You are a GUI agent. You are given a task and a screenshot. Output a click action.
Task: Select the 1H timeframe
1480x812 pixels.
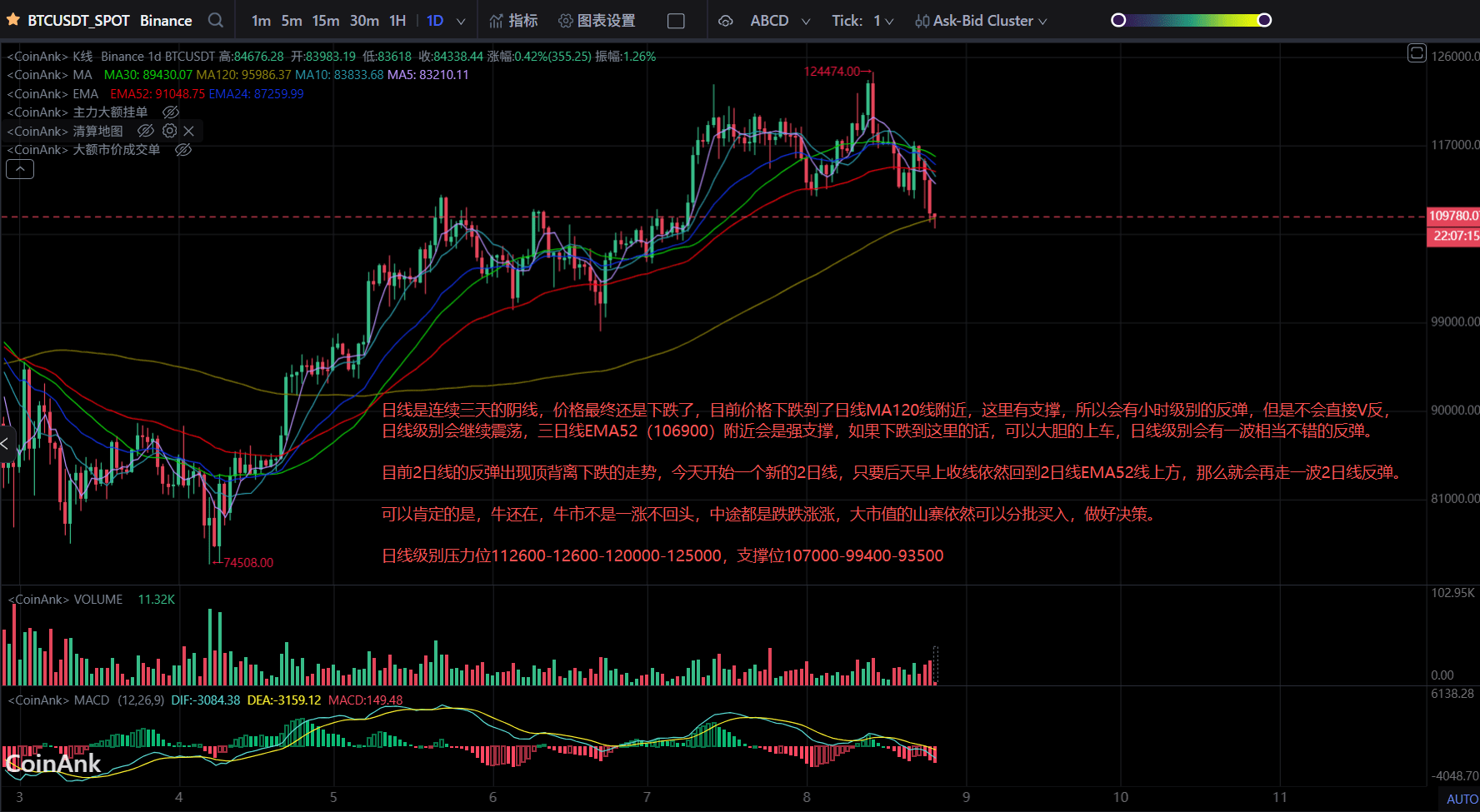397,21
